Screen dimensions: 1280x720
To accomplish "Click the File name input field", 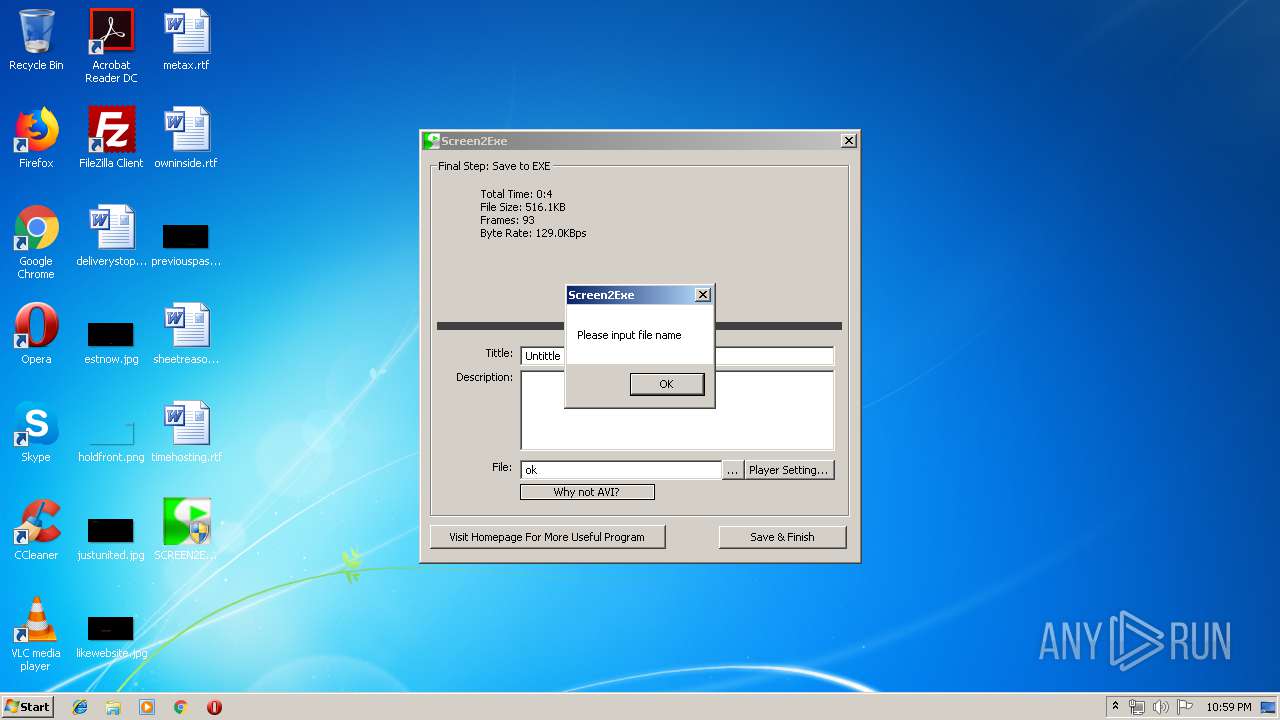I will (x=620, y=470).
